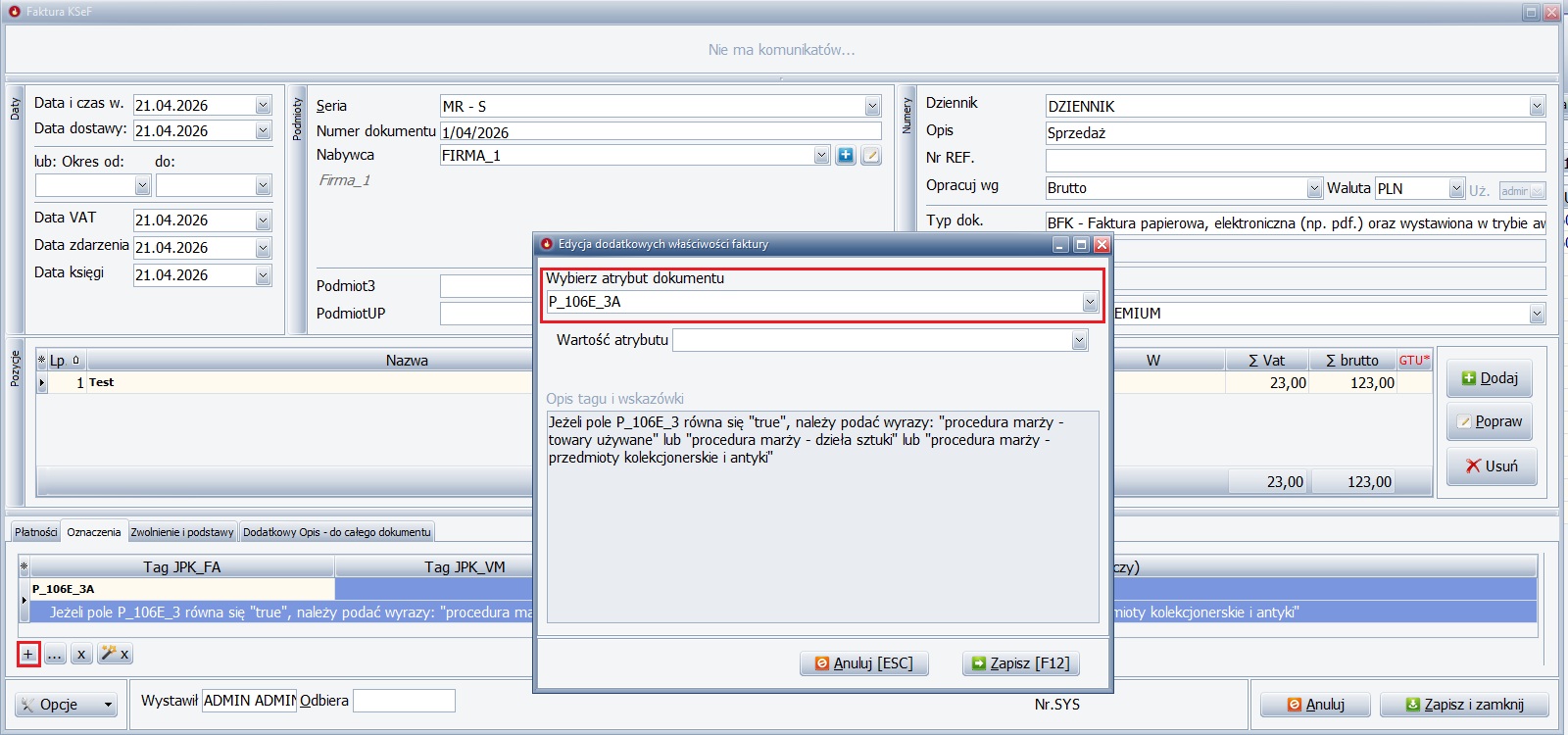1568x735 pixels.
Task: Delete selected tag with x button
Action: click(81, 654)
